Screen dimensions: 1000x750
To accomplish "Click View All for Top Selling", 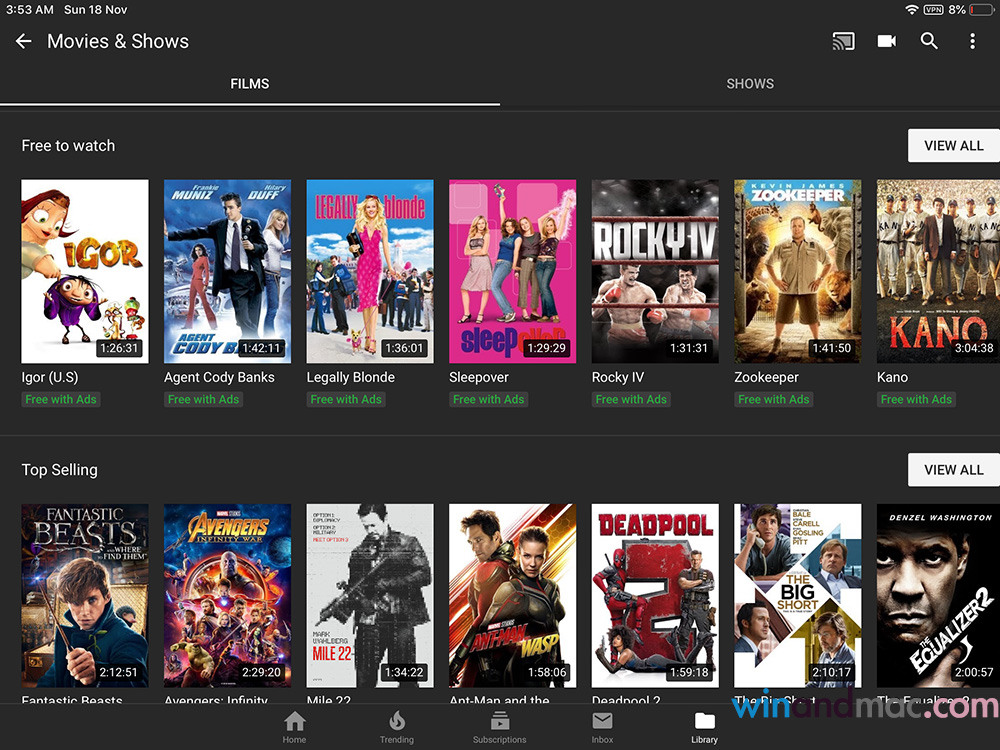I will coord(953,470).
